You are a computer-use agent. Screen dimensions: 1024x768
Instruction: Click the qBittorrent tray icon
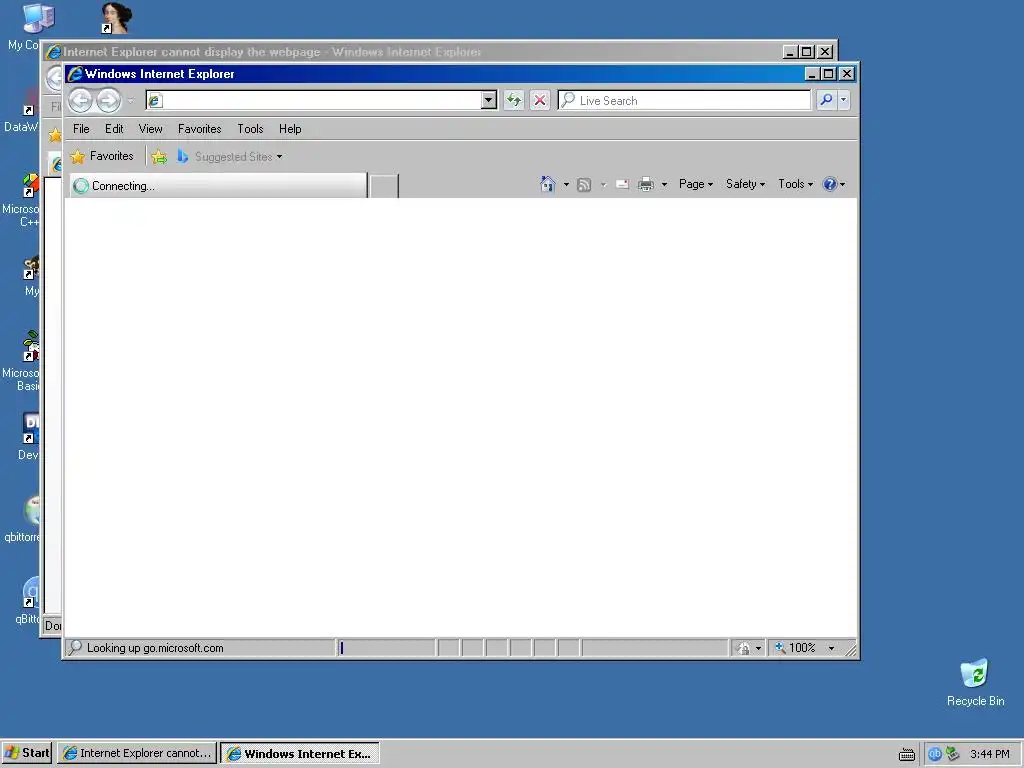pyautogui.click(x=935, y=754)
